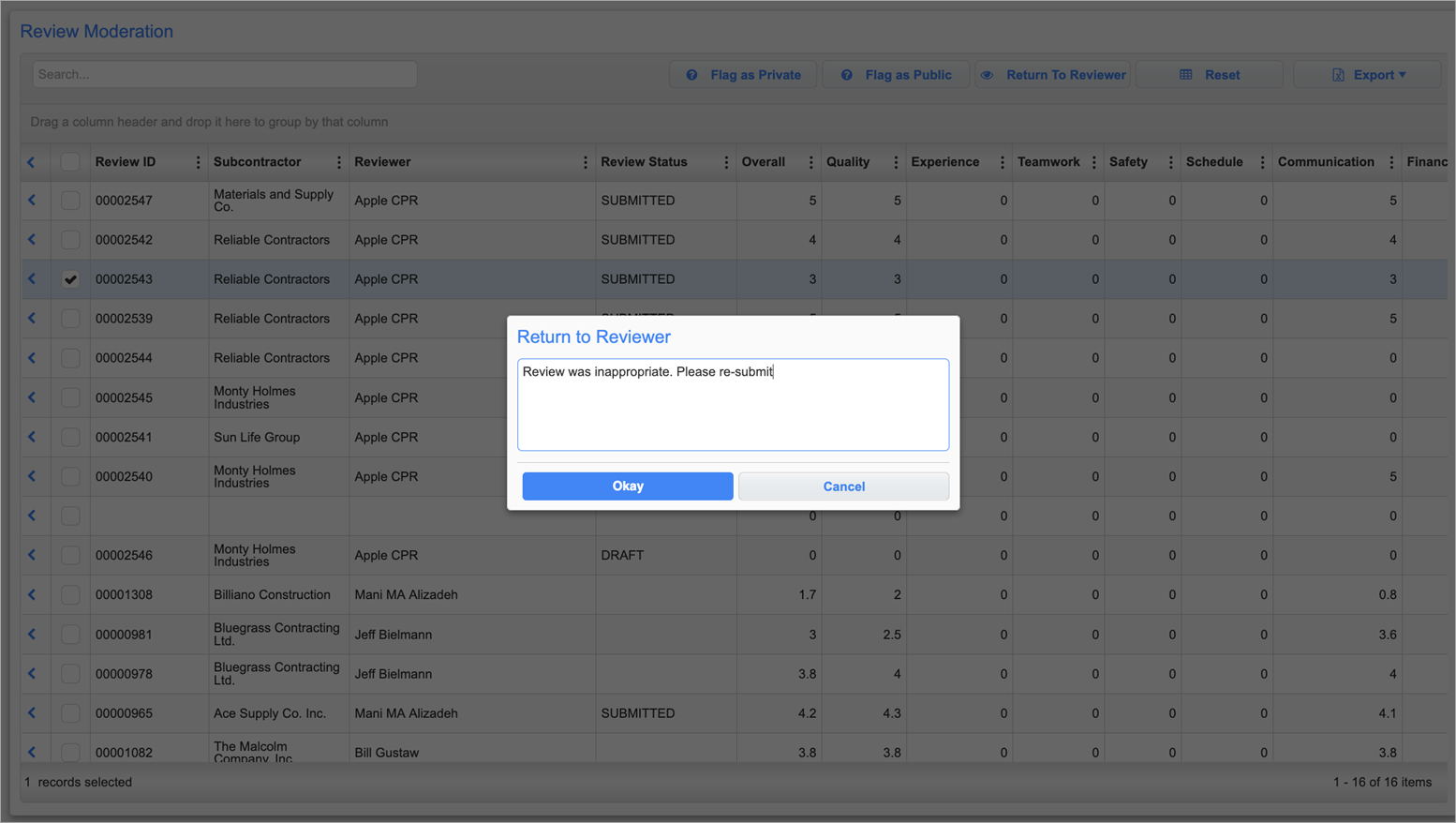The image size is (1456, 823).
Task: Click the reviewer comment text area
Action: click(x=733, y=404)
